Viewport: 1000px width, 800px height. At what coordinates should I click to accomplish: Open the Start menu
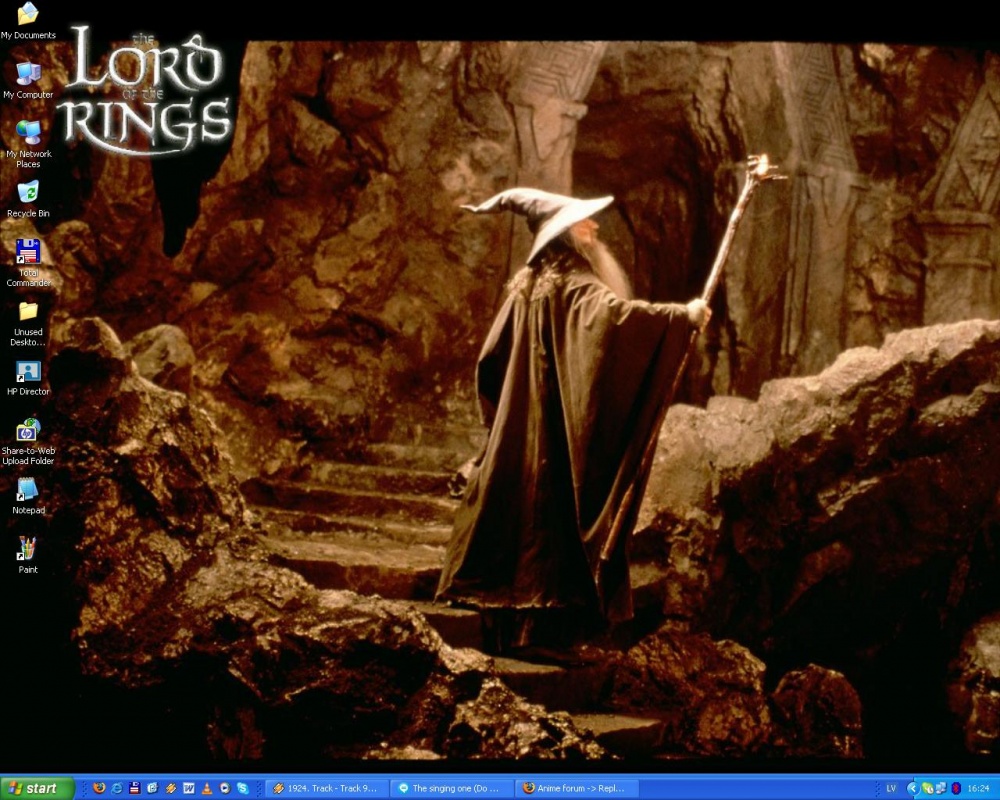pyautogui.click(x=36, y=788)
